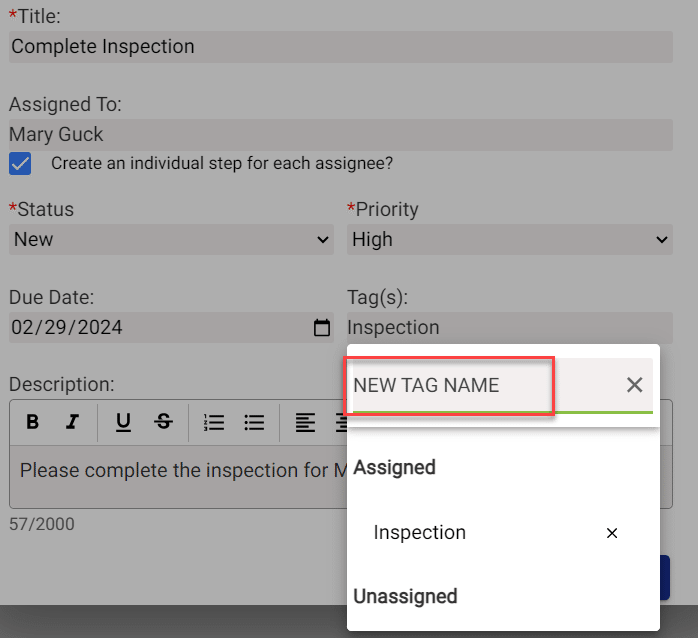Toggle italic formatting in description toolbar

tap(72, 421)
